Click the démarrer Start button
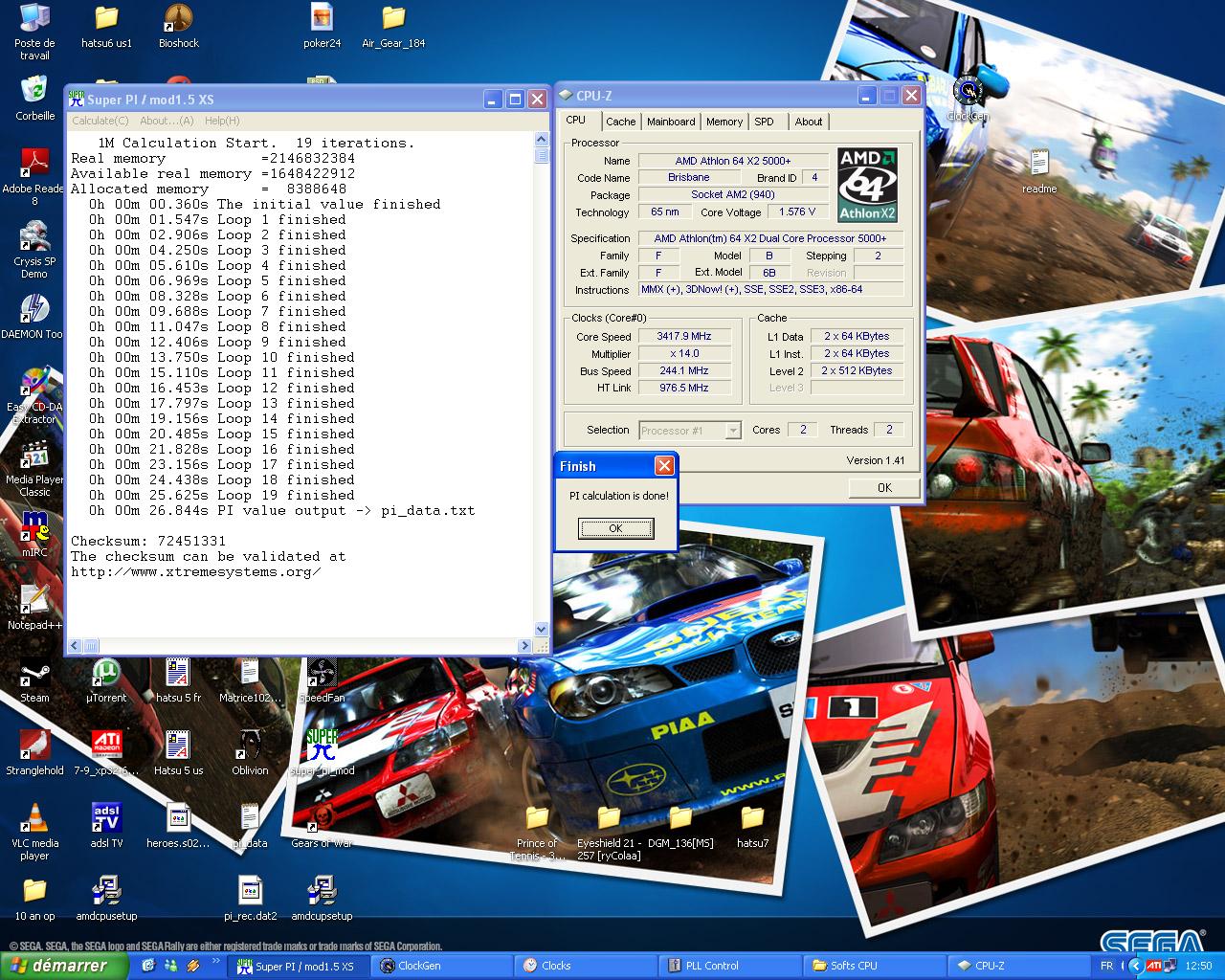This screenshot has width=1225, height=980. click(63, 966)
